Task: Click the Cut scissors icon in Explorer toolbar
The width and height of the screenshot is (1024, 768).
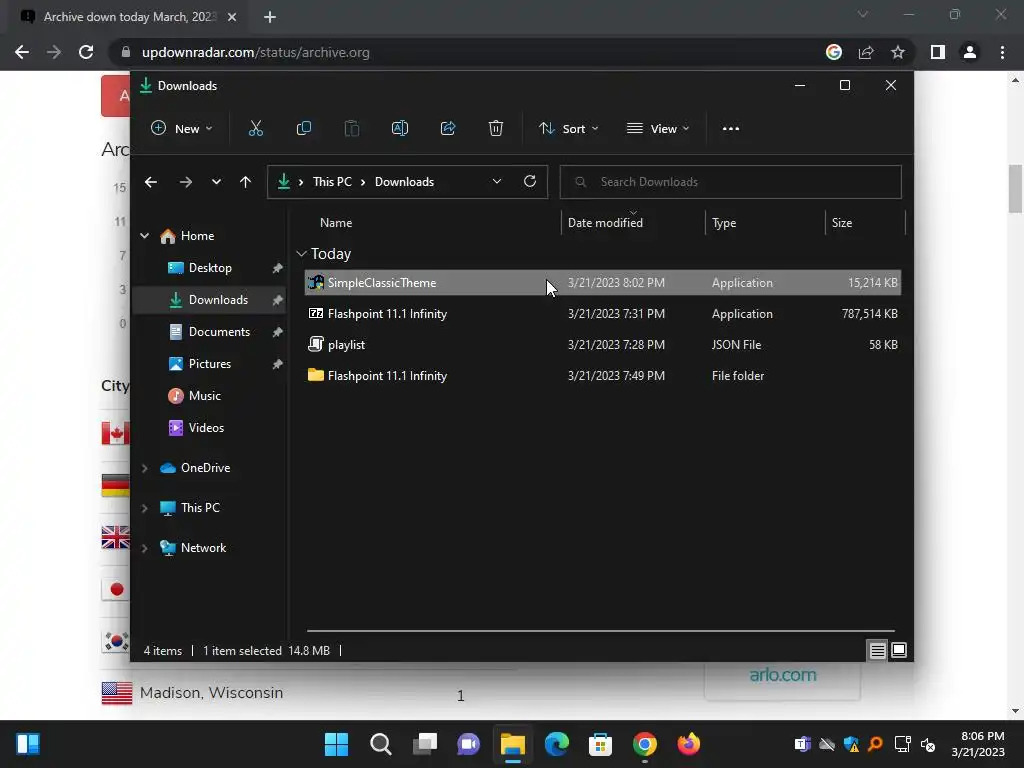Action: point(255,129)
